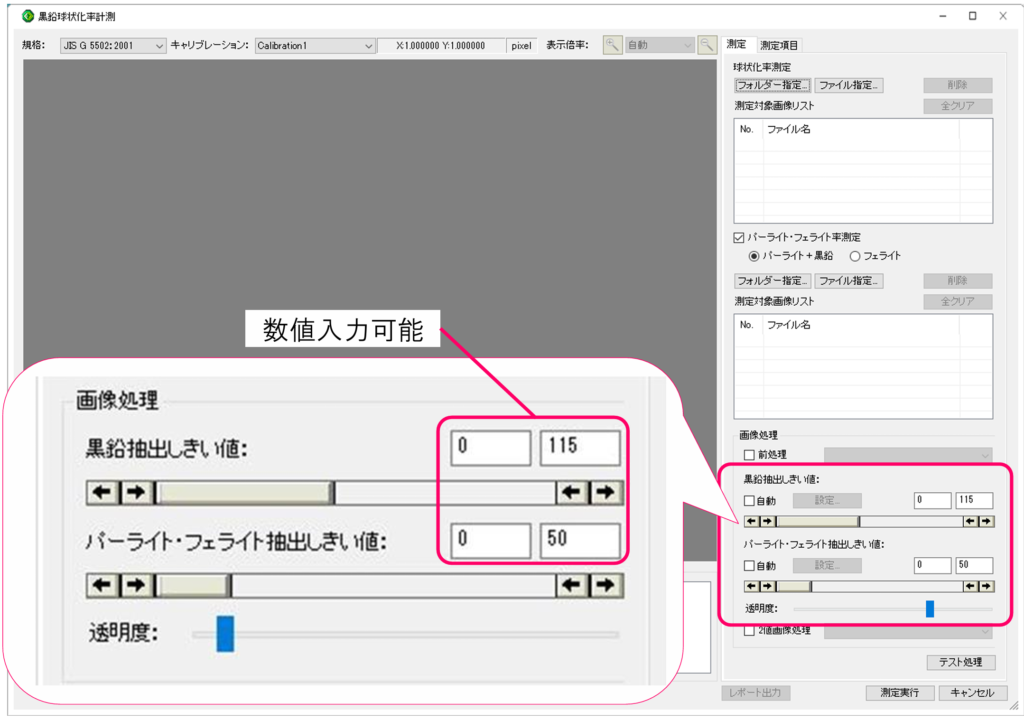Click the テスト処理 button
The height and width of the screenshot is (721, 1024).
960,662
